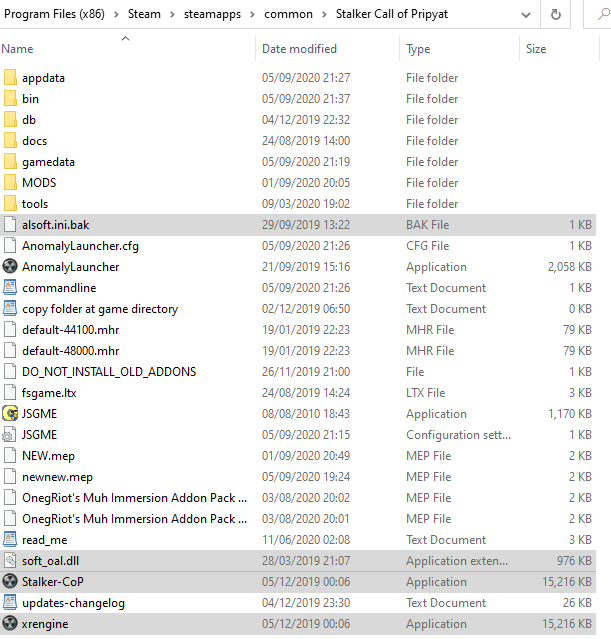The height and width of the screenshot is (639, 611).
Task: Click the xrengine file name
Action: point(45,624)
